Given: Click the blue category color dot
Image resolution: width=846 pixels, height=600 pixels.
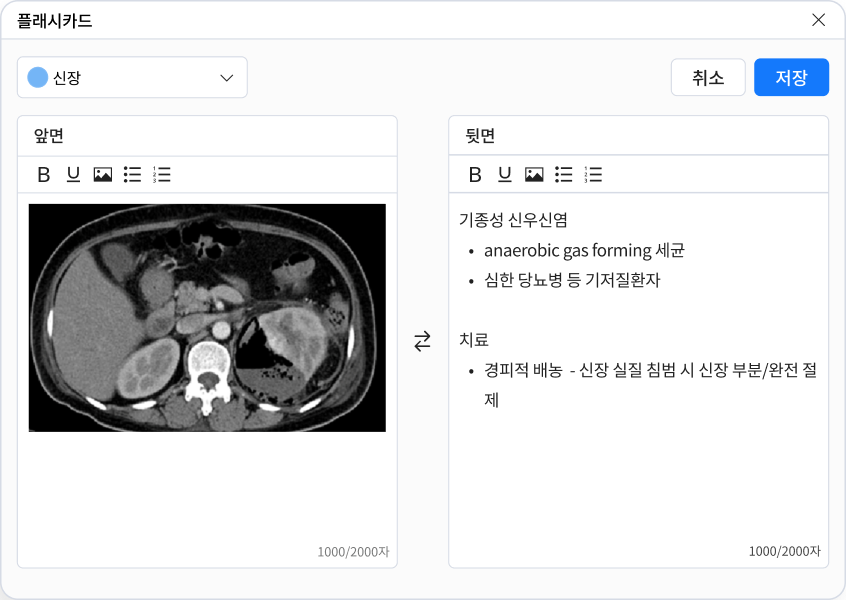Looking at the screenshot, I should point(39,77).
